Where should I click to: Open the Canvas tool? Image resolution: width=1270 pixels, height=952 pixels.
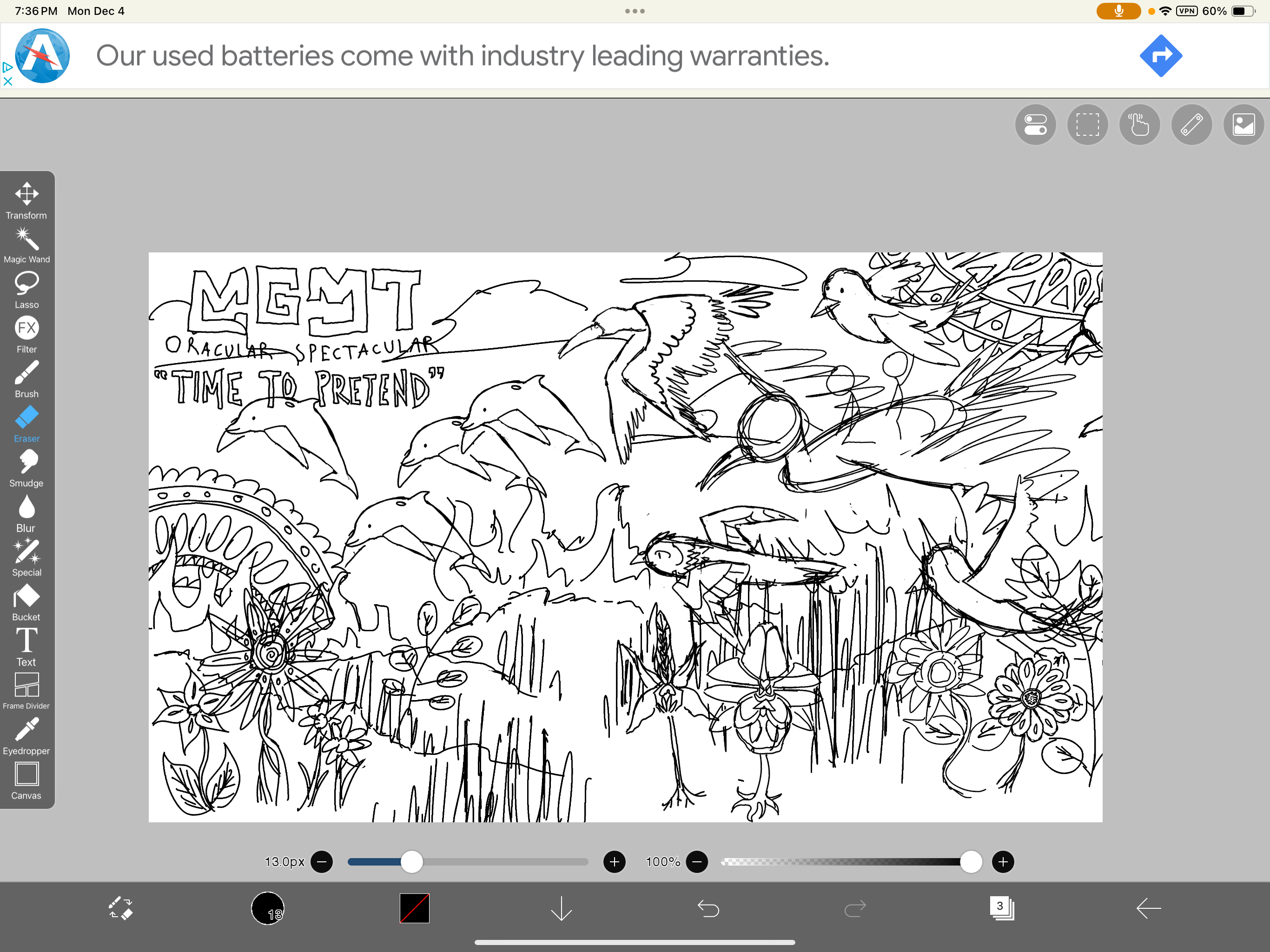(x=26, y=781)
